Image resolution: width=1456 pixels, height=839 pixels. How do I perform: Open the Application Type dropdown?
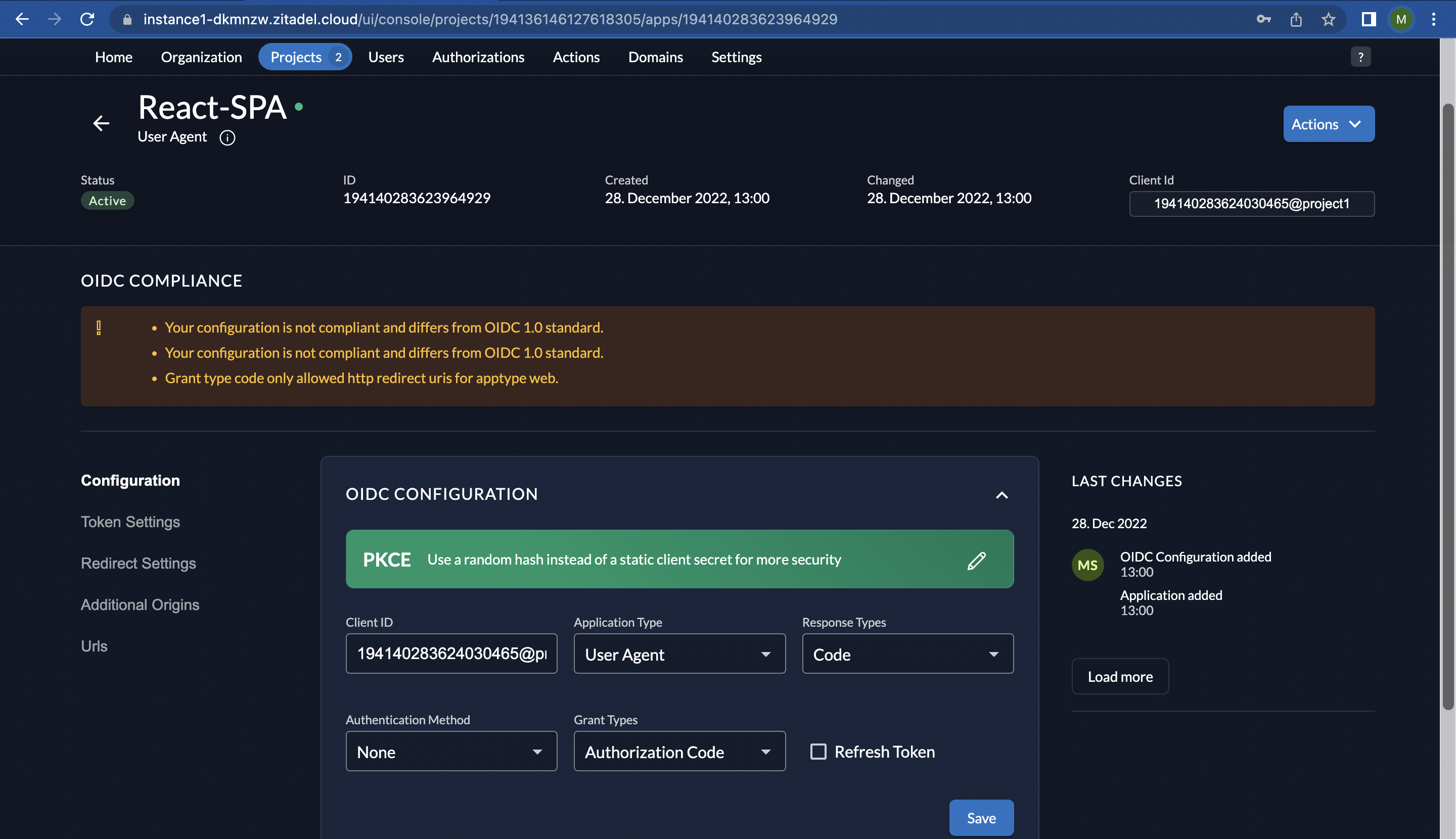tap(679, 654)
